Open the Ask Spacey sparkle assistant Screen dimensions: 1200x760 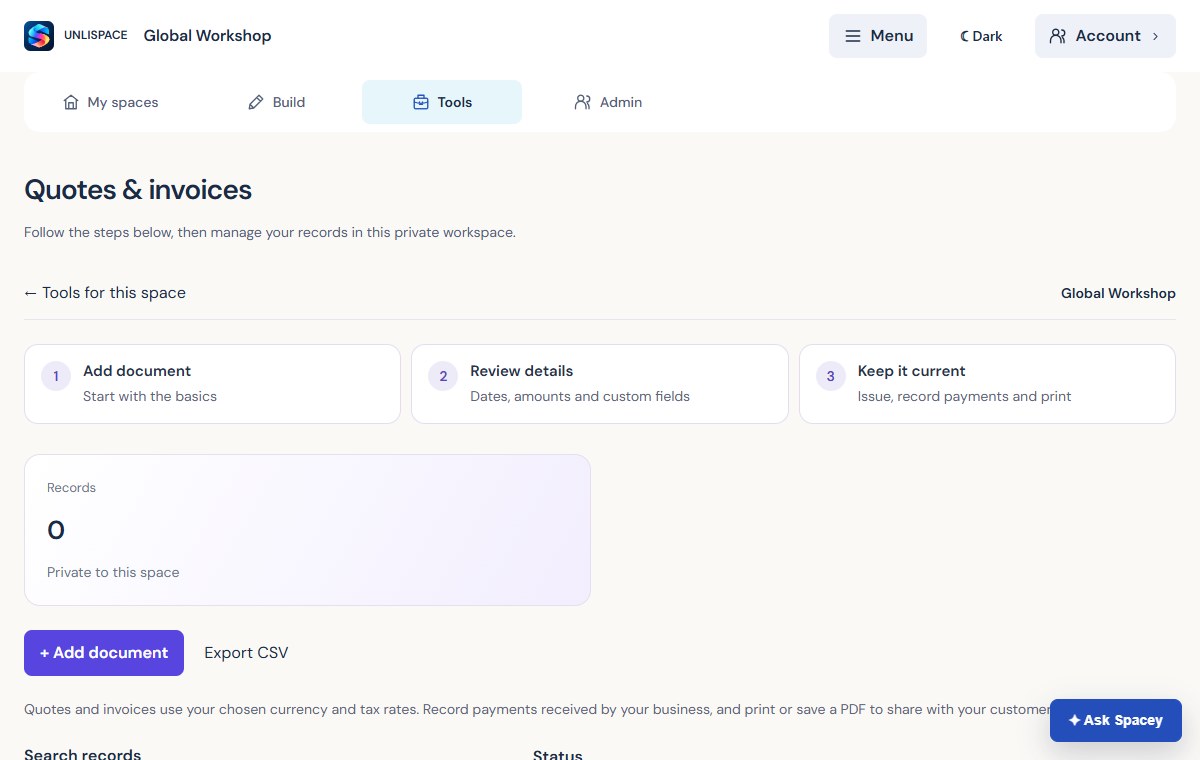click(x=1116, y=720)
